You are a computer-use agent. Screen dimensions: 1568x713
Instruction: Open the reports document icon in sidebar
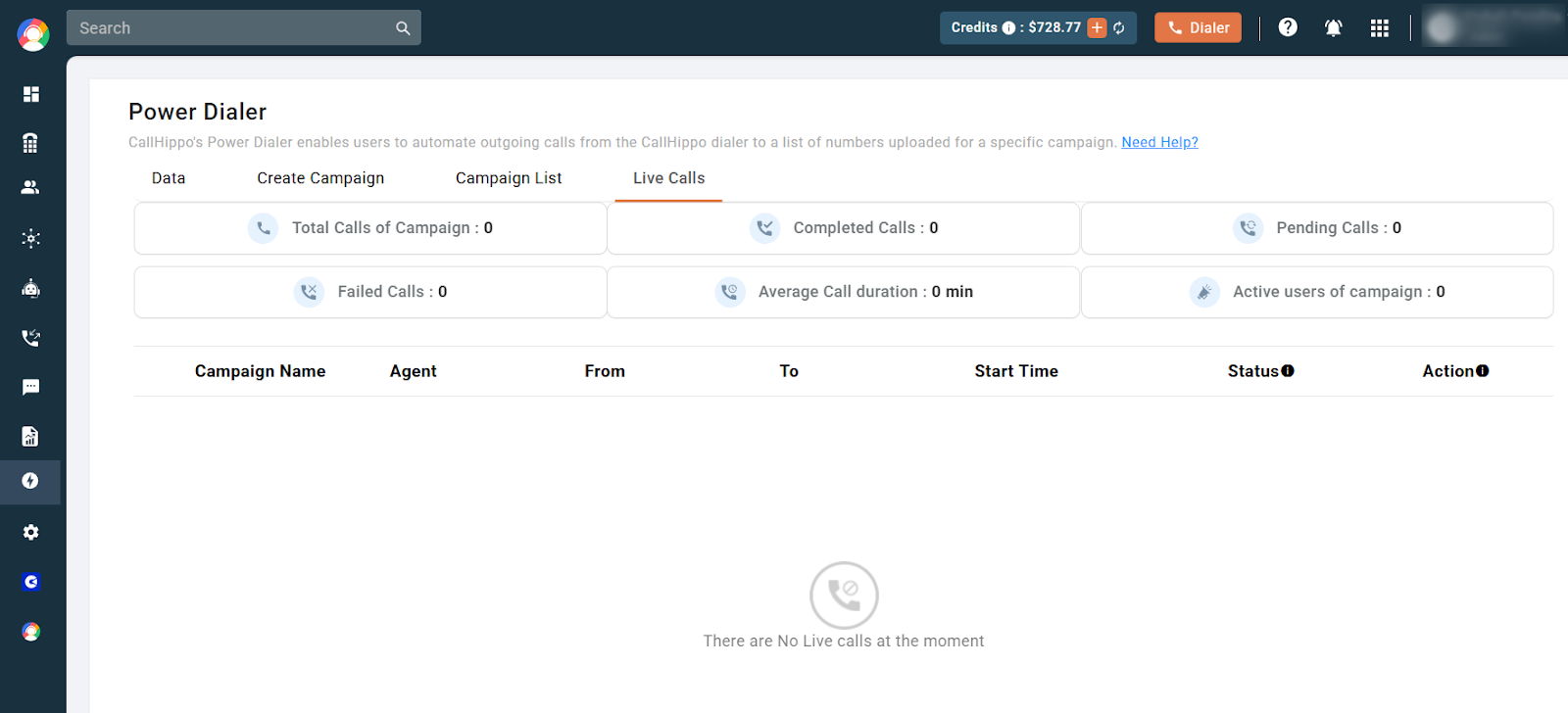tap(30, 436)
